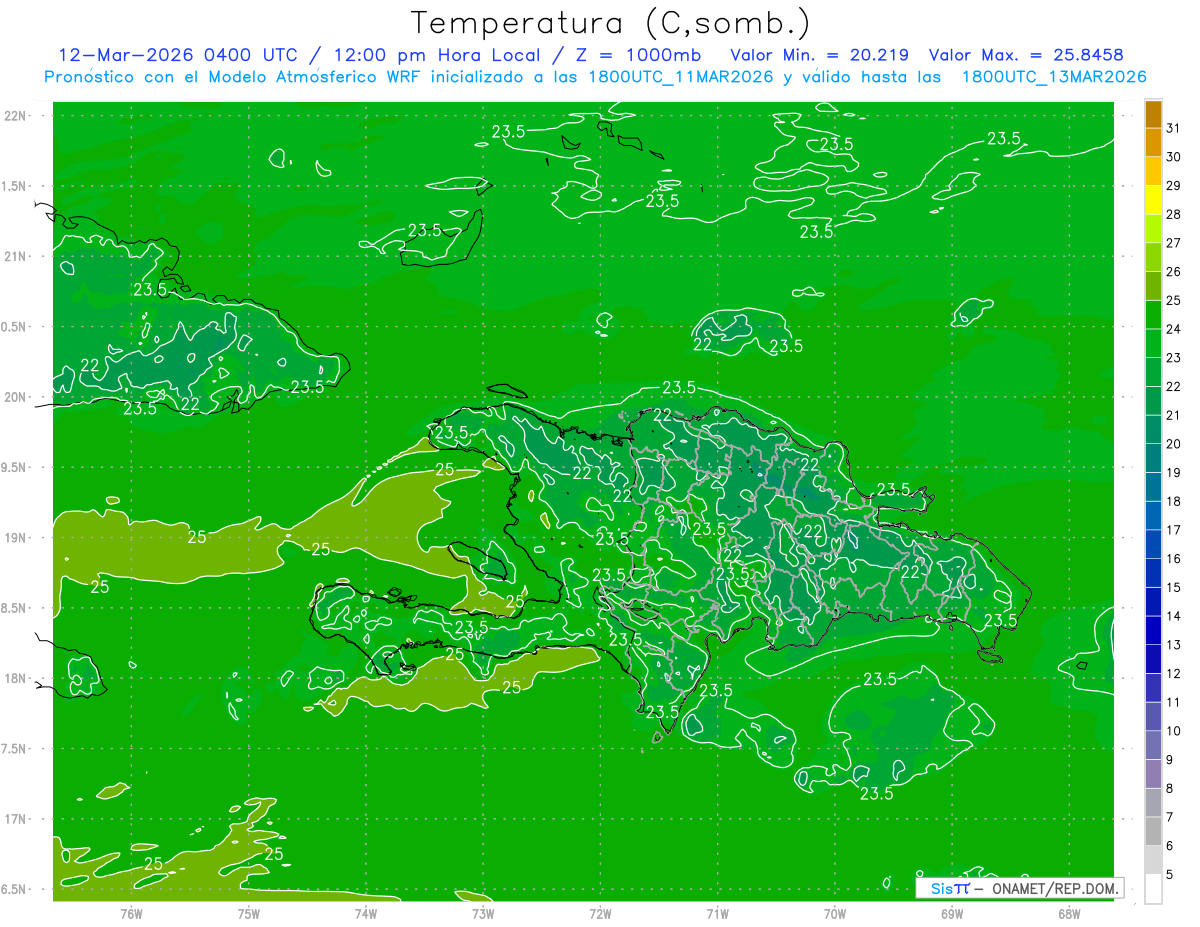Screen dimensions: 1200x927
Task: Select the teal swatch between 19 and 20
Action: tap(1153, 458)
